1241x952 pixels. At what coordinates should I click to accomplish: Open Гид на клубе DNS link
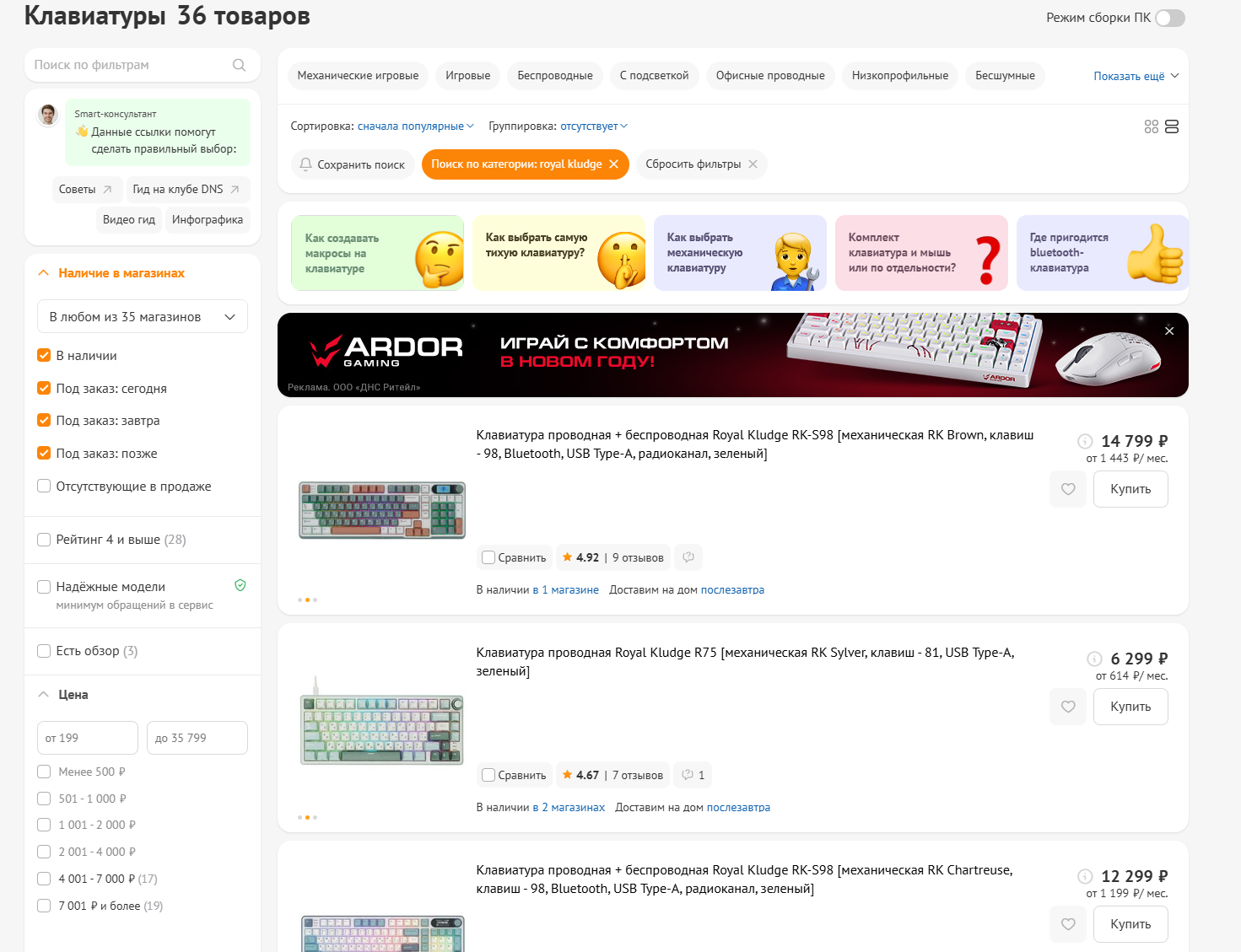pos(187,189)
